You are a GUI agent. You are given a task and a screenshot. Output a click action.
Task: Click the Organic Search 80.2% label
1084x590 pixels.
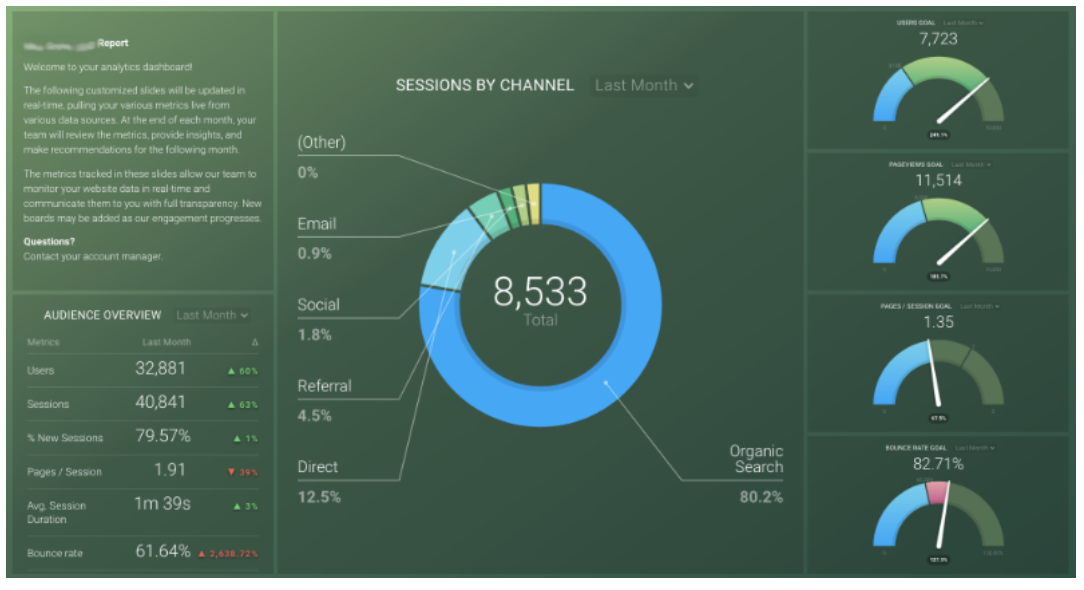(756, 474)
